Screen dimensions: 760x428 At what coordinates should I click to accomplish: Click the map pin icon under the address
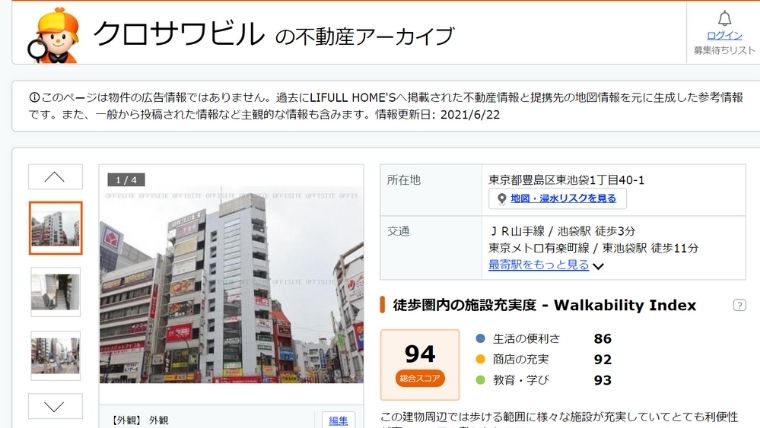502,199
